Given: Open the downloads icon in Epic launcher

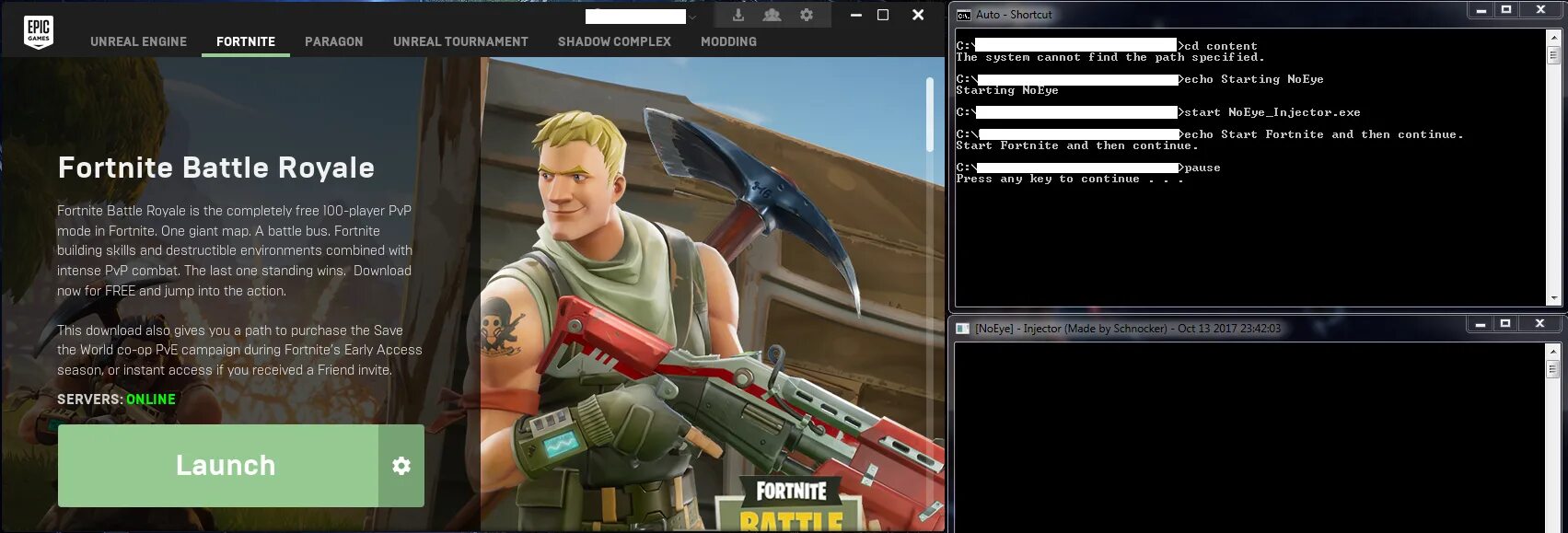Looking at the screenshot, I should [738, 16].
